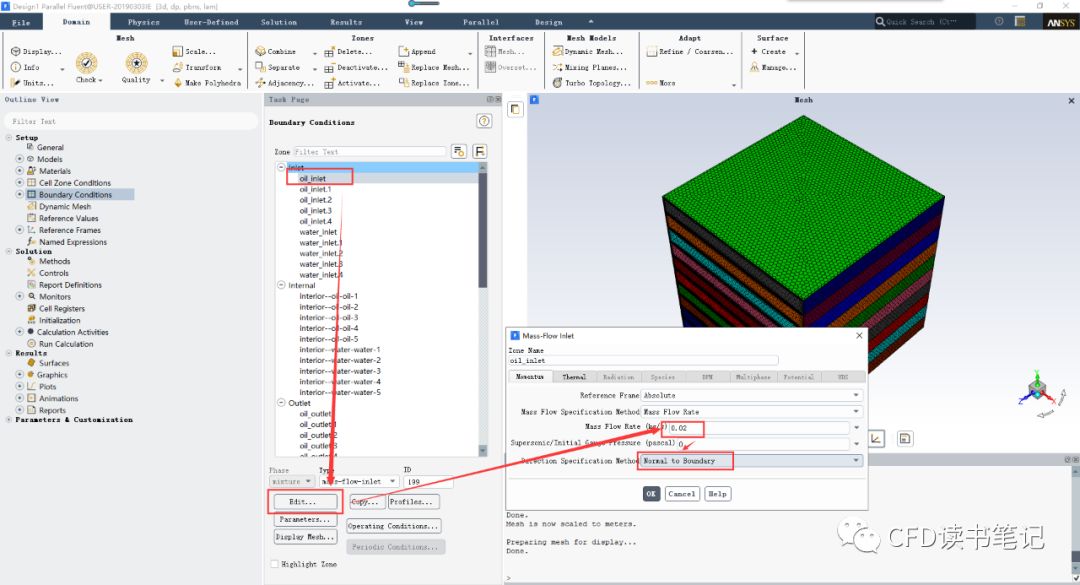
Task: Click Make Polyhedra in the ribbon
Action: click(x=207, y=83)
